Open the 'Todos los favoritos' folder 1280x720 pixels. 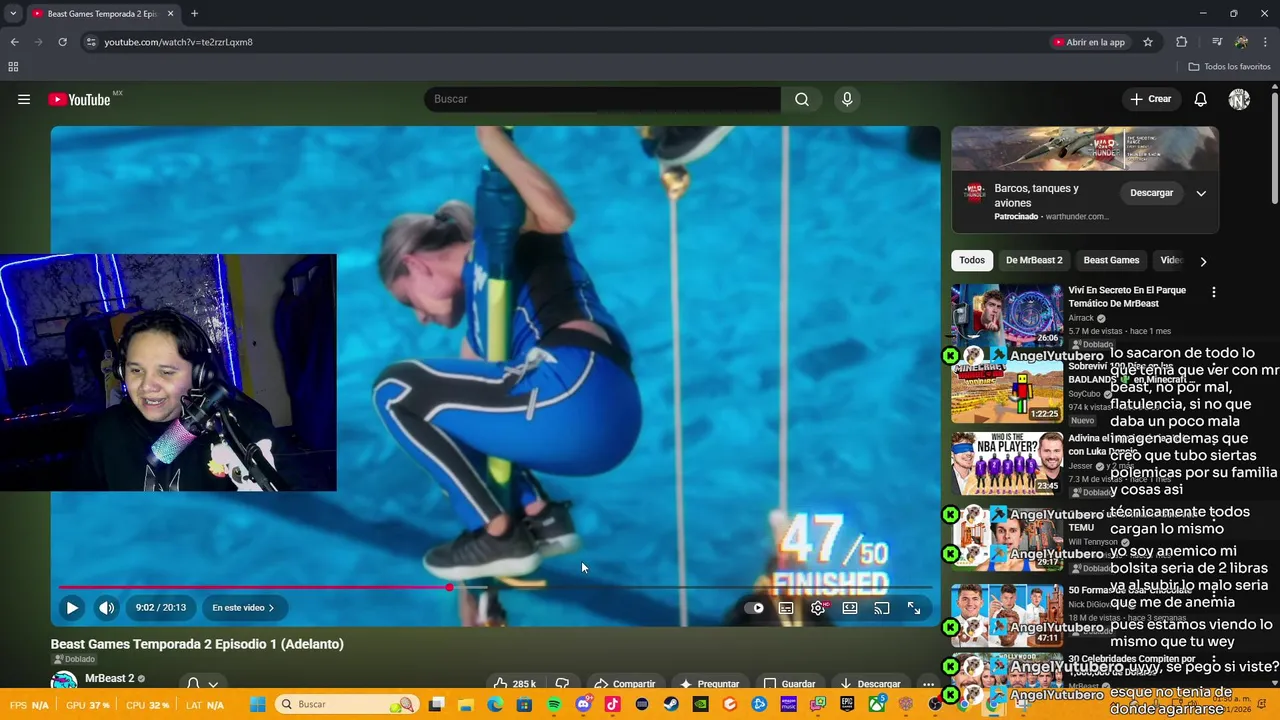coord(1229,67)
